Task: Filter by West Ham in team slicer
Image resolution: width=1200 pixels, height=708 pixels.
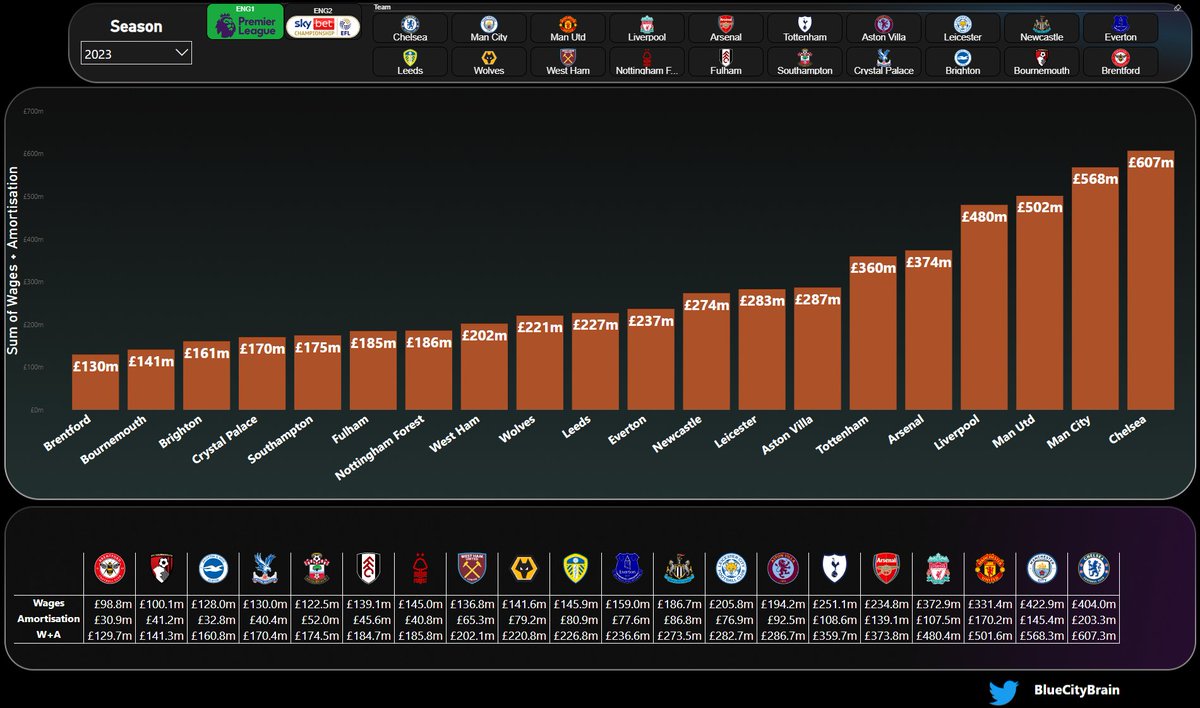Action: (568, 62)
